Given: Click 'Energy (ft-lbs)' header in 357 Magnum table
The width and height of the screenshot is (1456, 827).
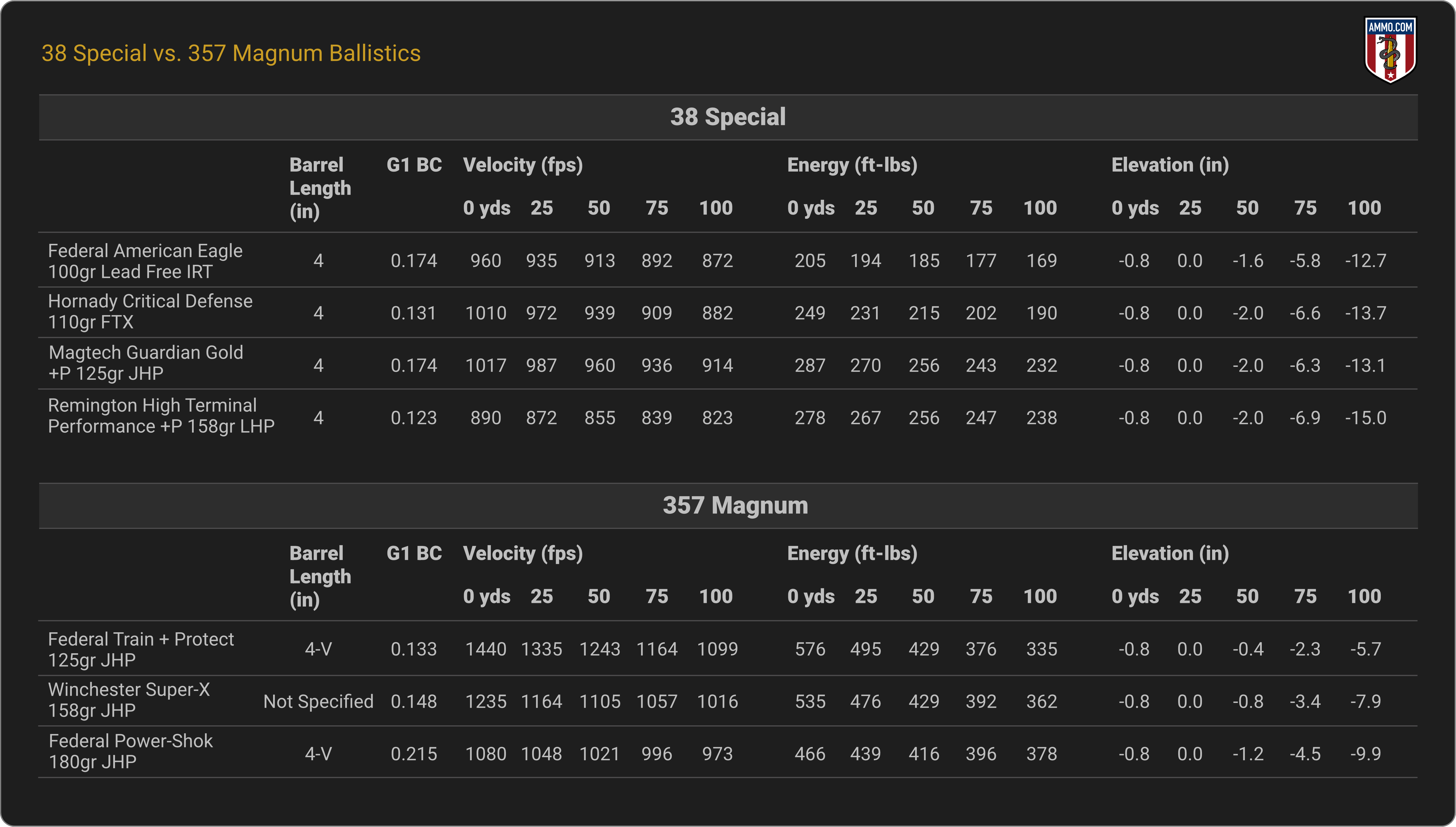Looking at the screenshot, I should pos(852,553).
